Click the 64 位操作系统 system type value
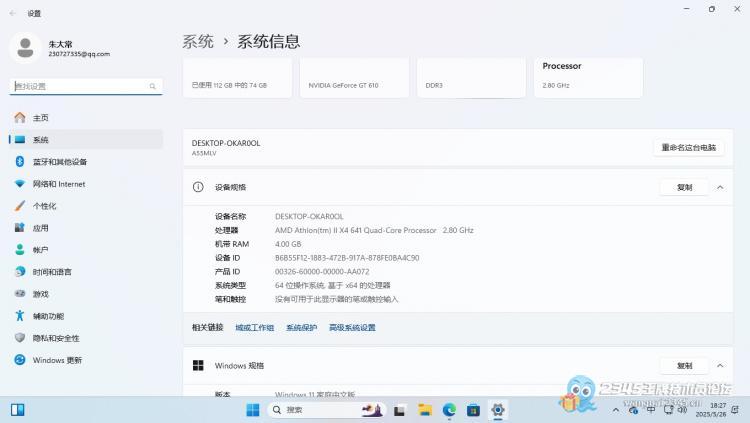Viewport: 750px width, 423px height. pos(332,285)
